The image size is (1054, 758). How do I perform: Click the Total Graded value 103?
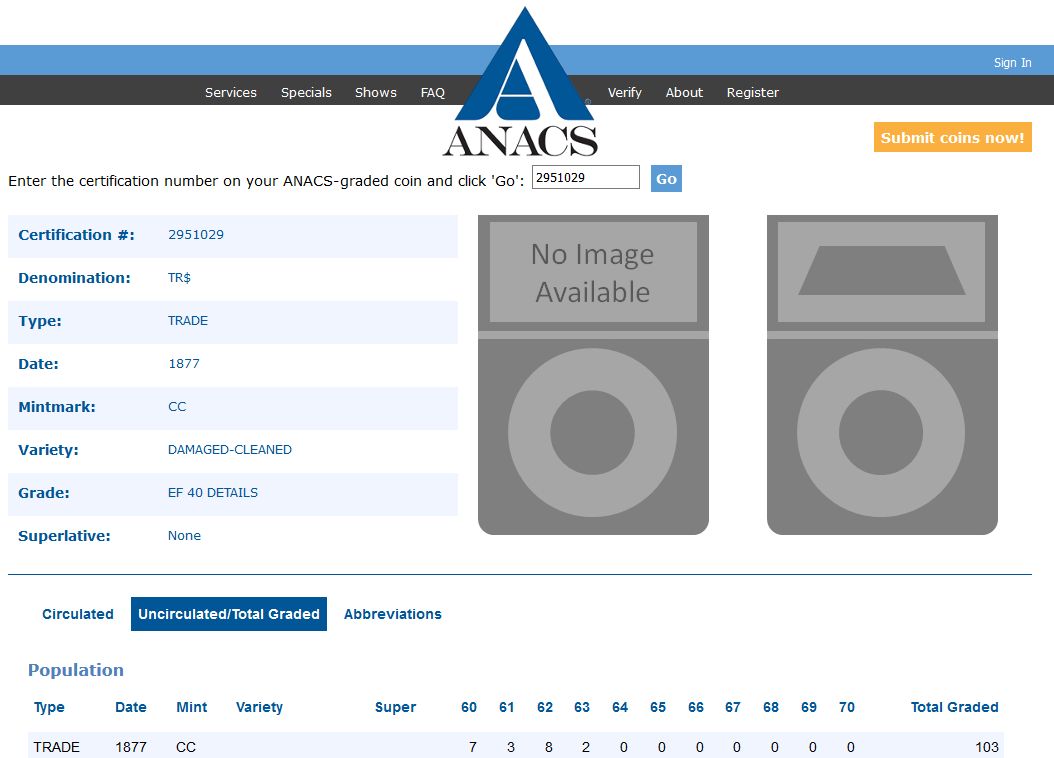click(x=986, y=747)
